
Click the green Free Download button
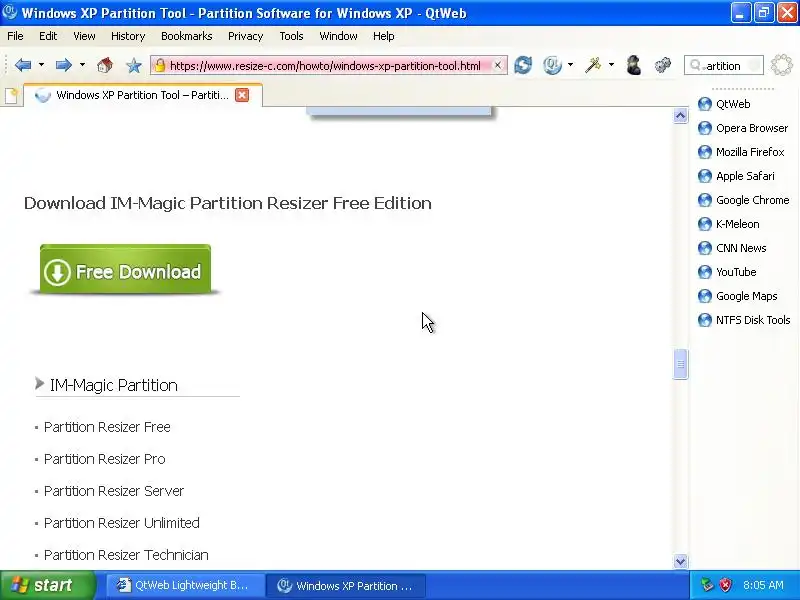point(126,269)
